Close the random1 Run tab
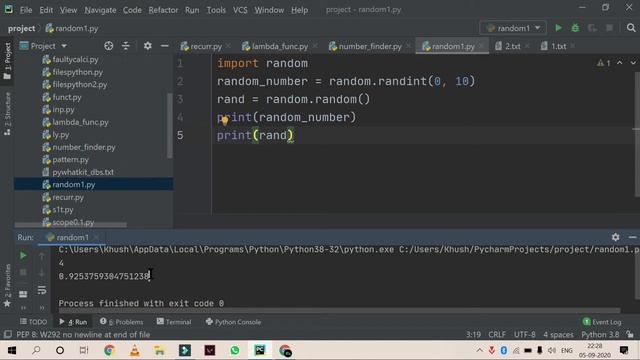640x360 pixels. [x=96, y=237]
